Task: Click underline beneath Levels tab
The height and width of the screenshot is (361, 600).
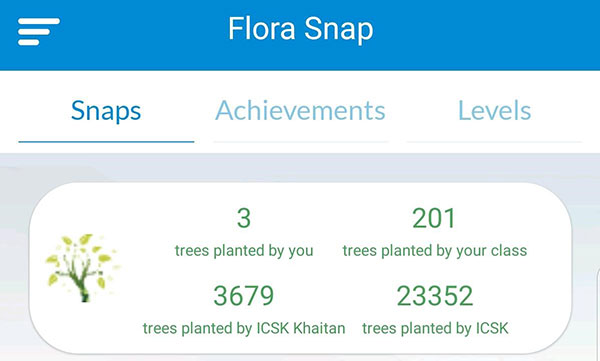Action: 494,142
